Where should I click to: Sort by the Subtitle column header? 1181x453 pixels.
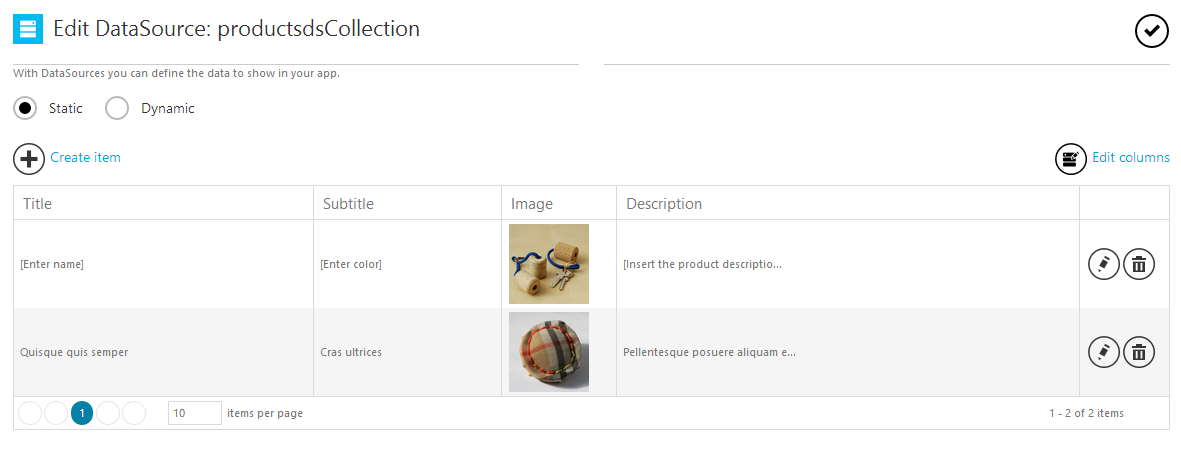tap(348, 204)
